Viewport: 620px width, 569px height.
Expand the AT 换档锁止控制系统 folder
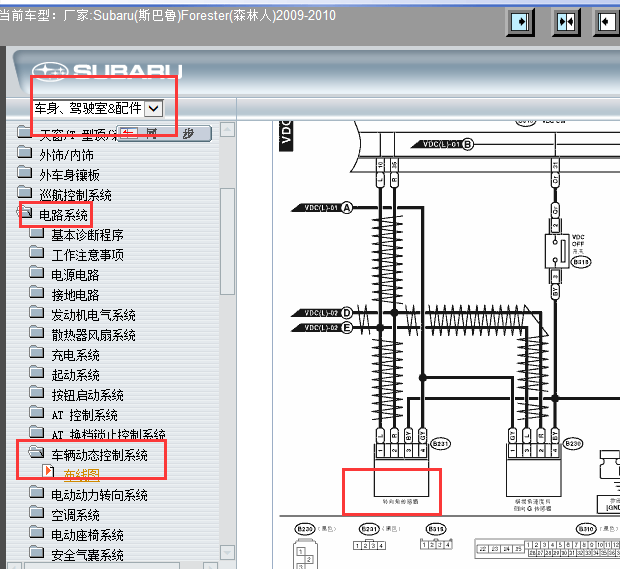point(37,432)
